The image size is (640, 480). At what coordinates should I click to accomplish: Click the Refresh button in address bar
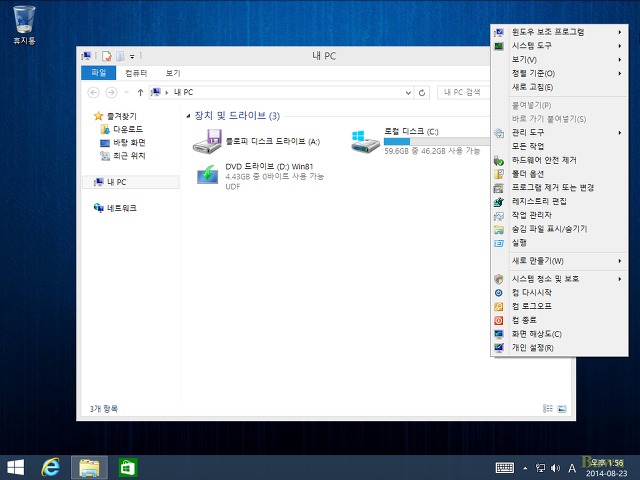click(422, 93)
